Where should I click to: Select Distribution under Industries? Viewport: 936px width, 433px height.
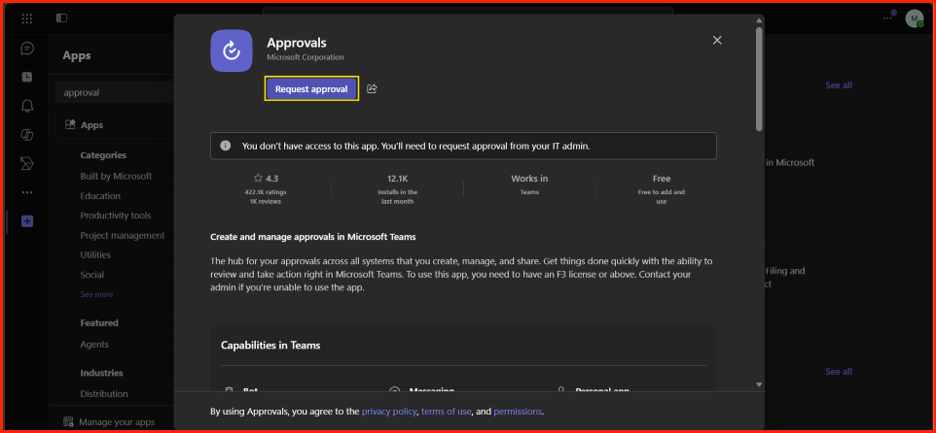(x=104, y=394)
